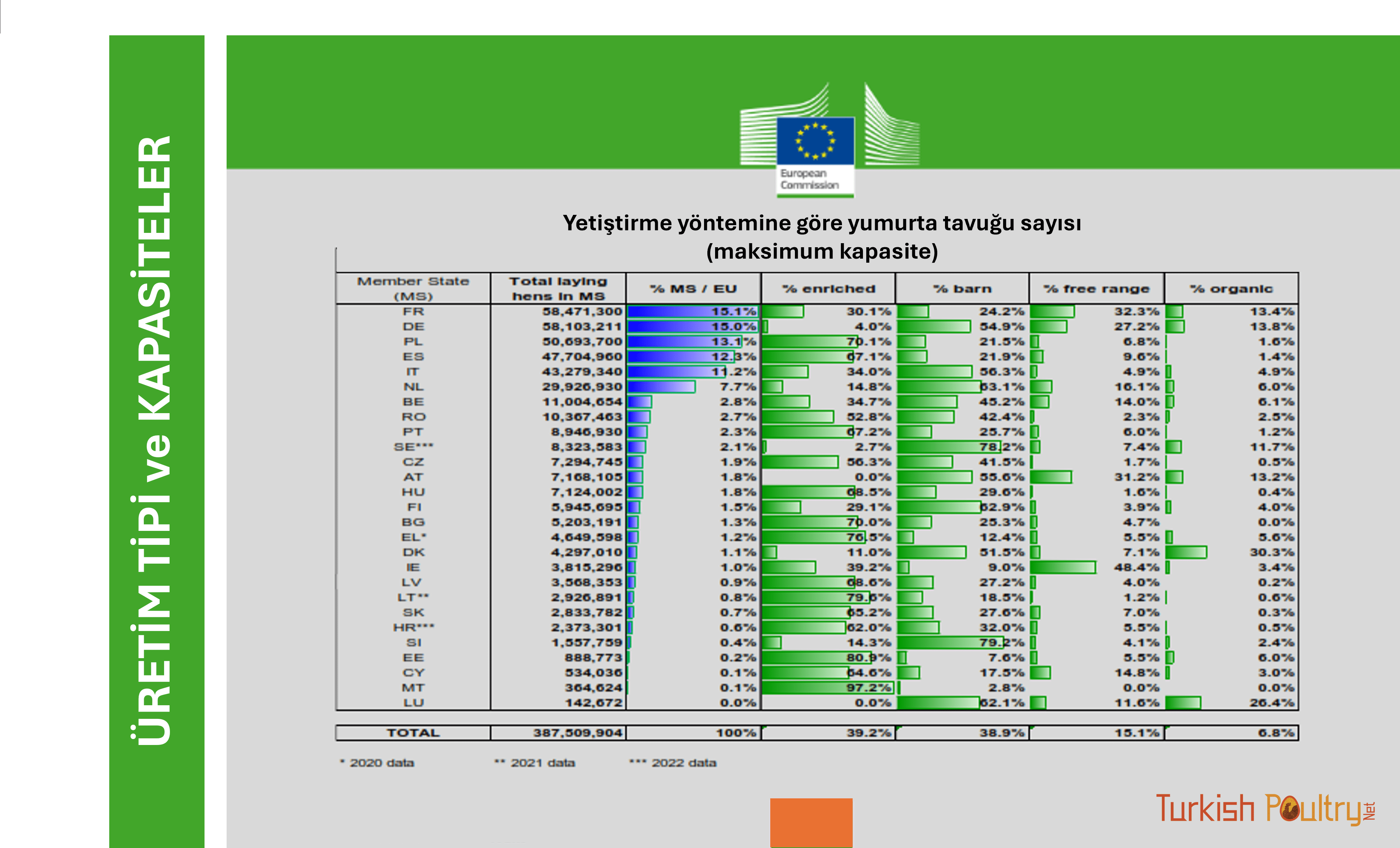Click the 31.2% free range value for AT
Image resolution: width=1400 pixels, height=848 pixels.
1136,477
